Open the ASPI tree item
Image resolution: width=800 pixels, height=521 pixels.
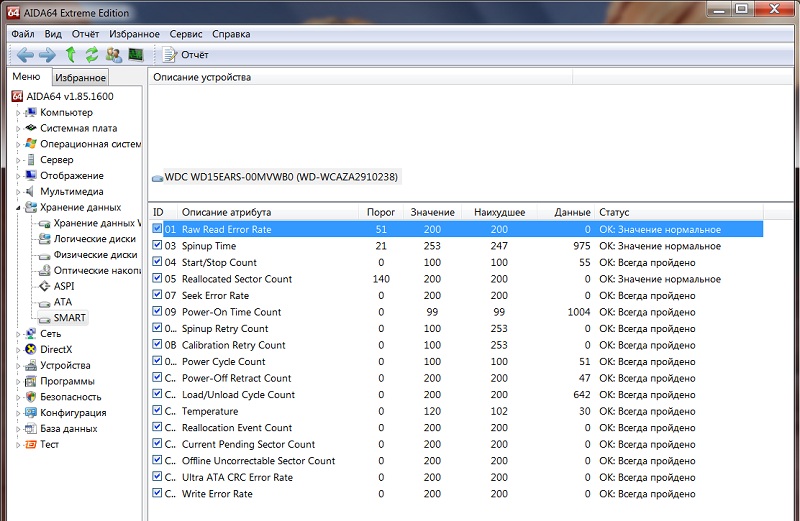64,286
